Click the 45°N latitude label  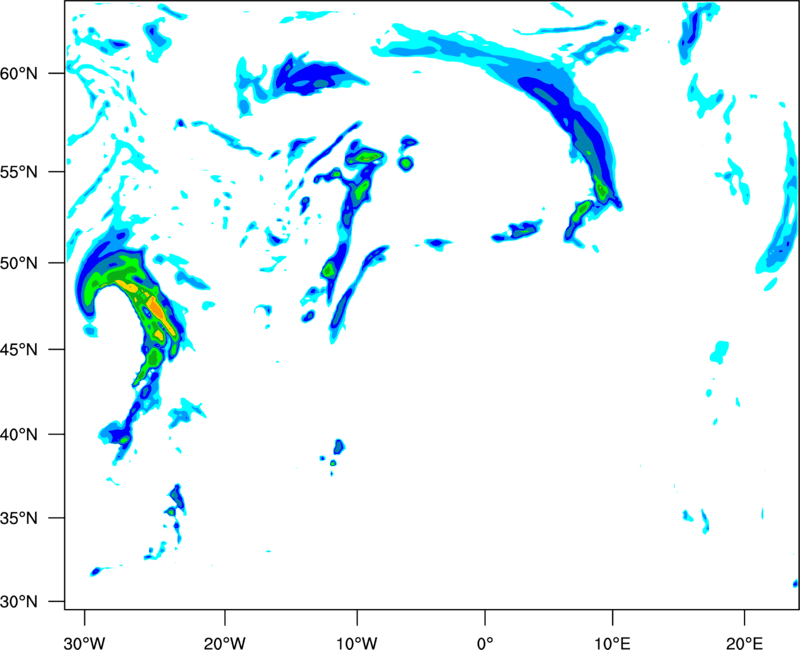pyautogui.click(x=19, y=349)
